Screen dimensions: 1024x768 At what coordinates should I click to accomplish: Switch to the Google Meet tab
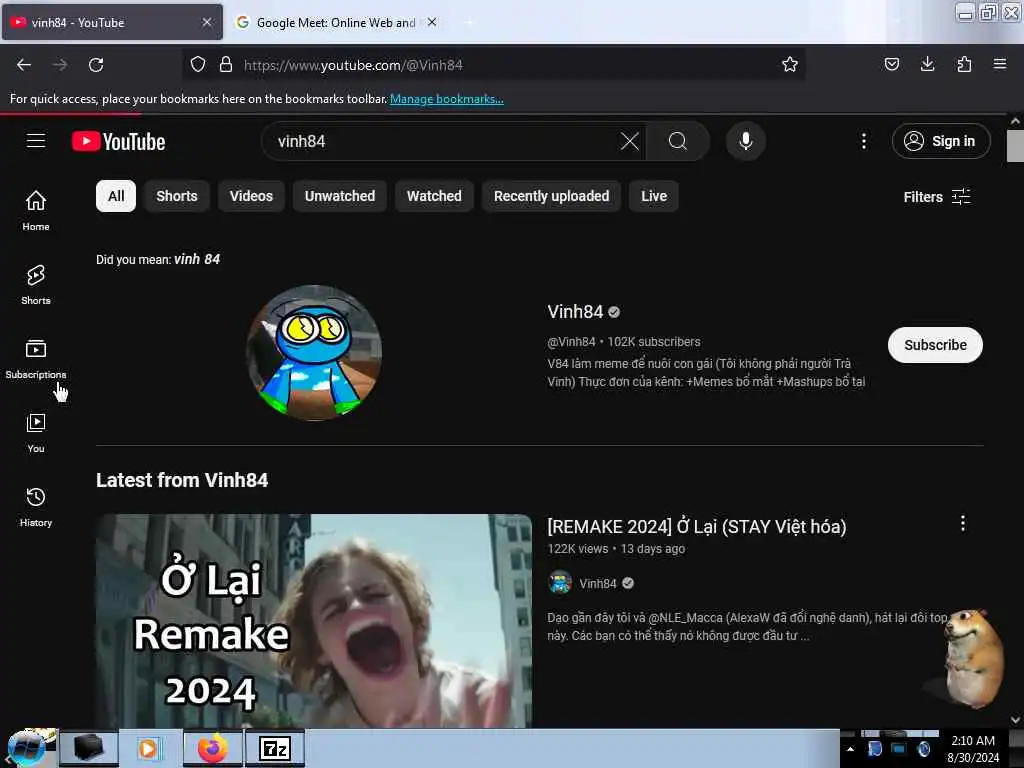tap(336, 22)
